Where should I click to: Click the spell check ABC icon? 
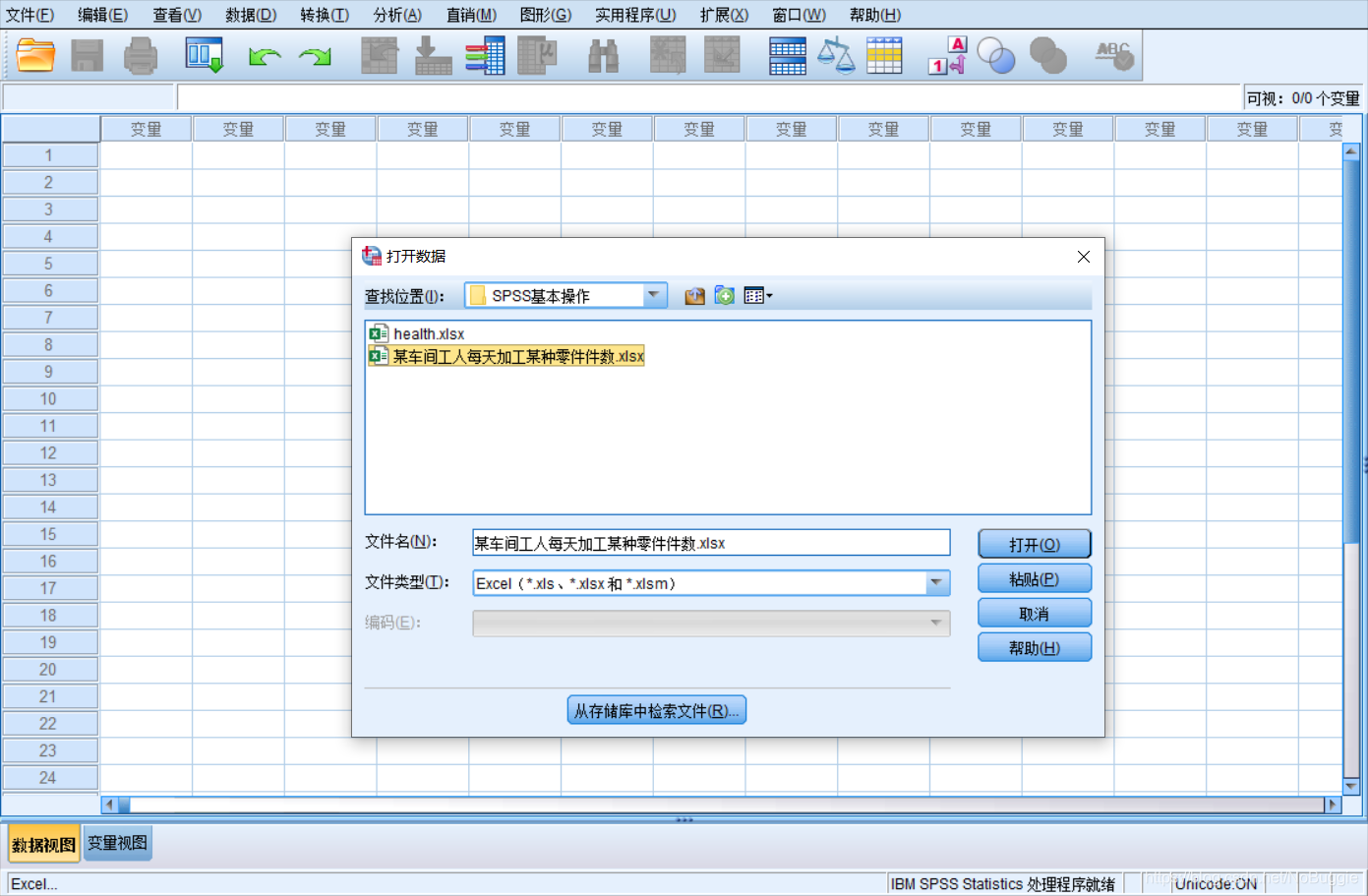1114,55
